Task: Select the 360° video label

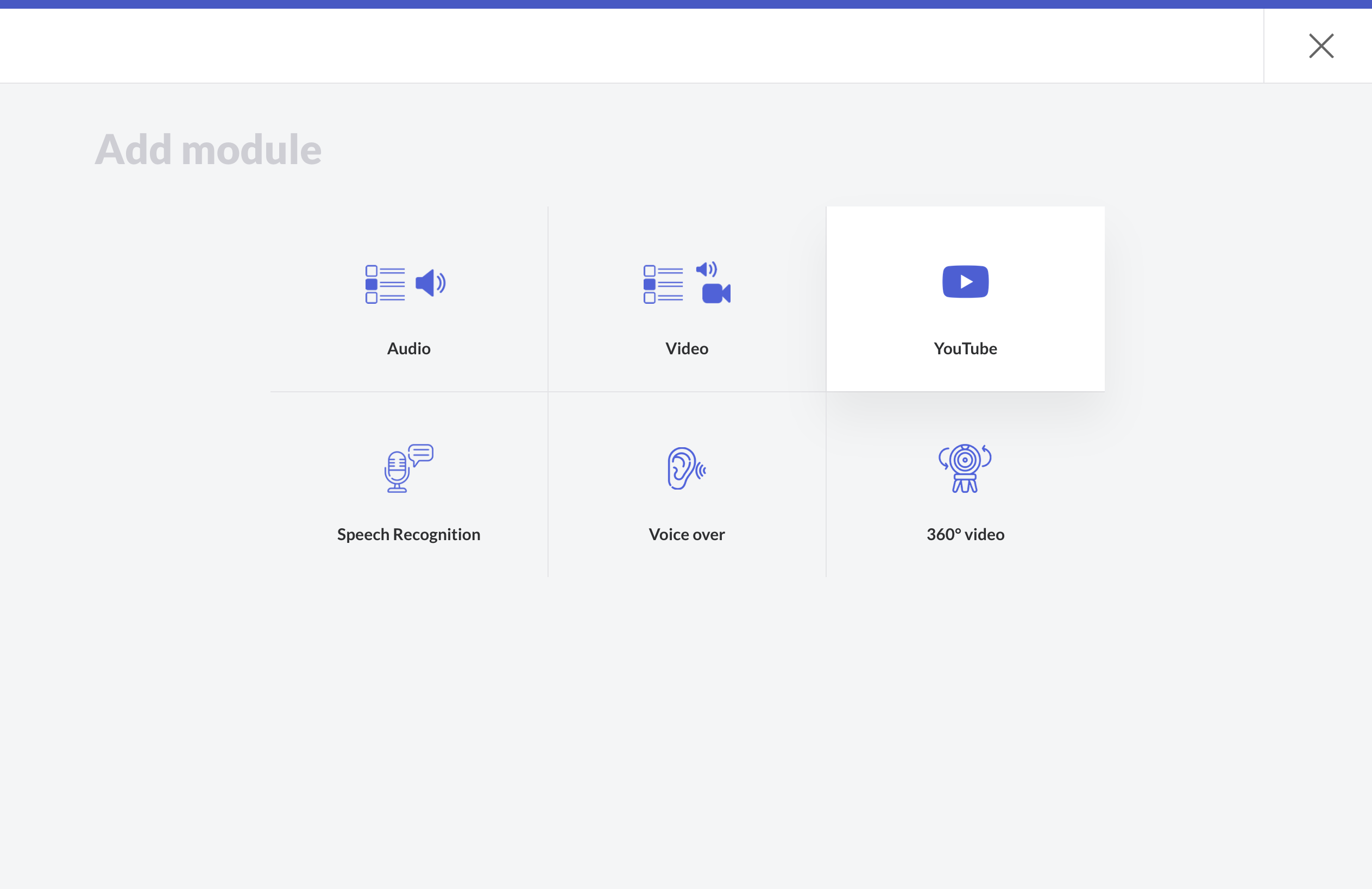Action: point(965,534)
